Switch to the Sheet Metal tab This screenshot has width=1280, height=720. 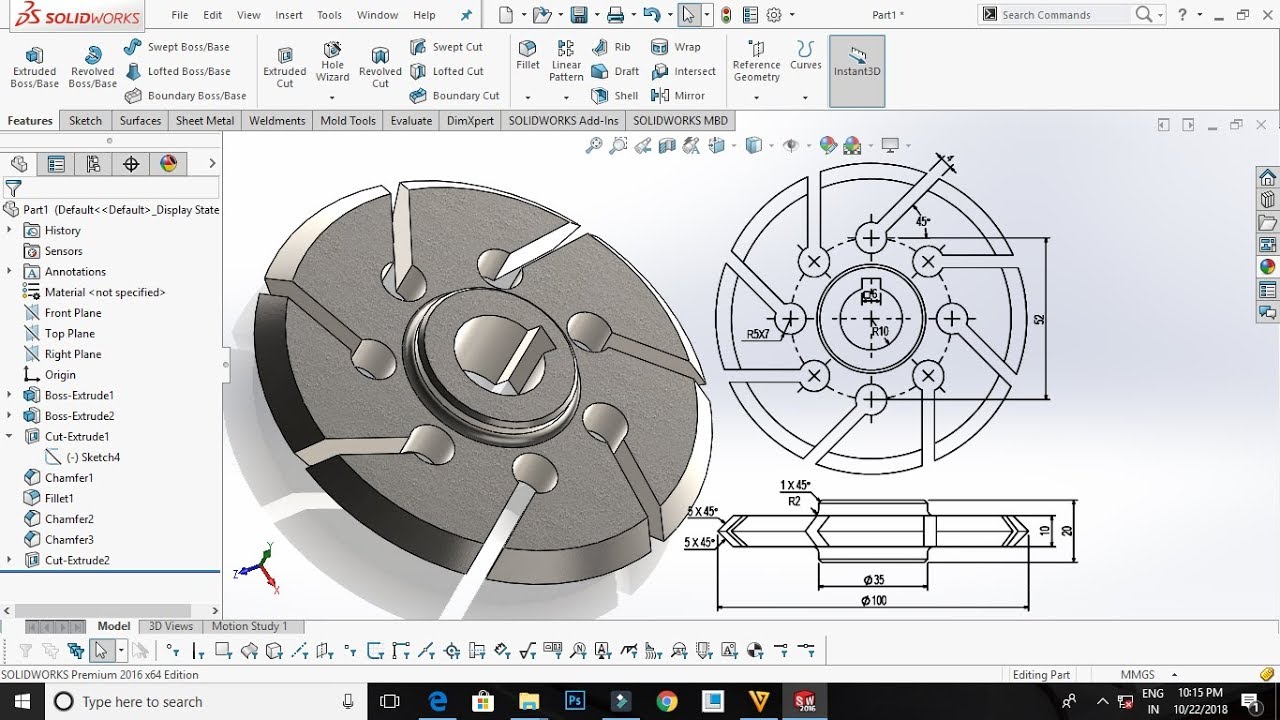tap(205, 121)
